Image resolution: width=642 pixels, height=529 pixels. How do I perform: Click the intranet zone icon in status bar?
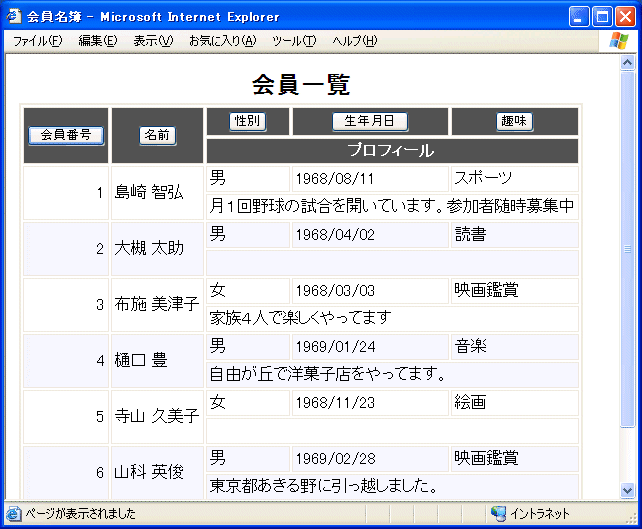coord(498,513)
